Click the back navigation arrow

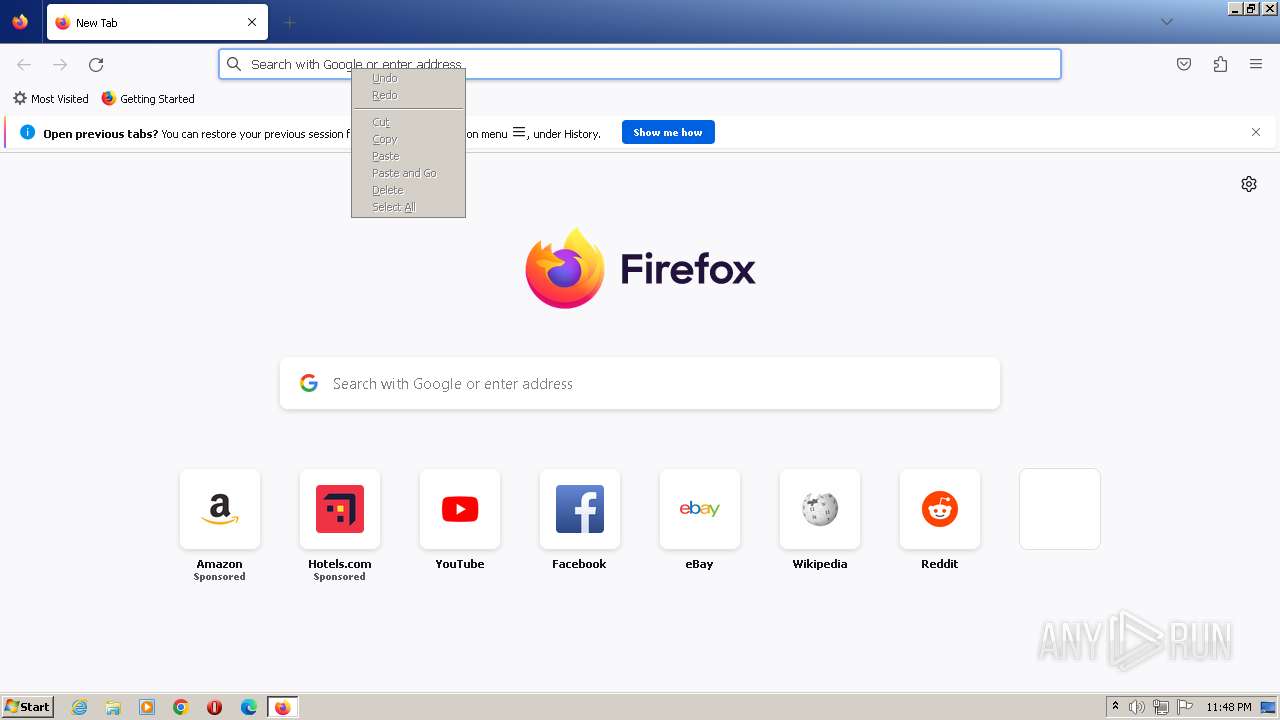(x=24, y=64)
